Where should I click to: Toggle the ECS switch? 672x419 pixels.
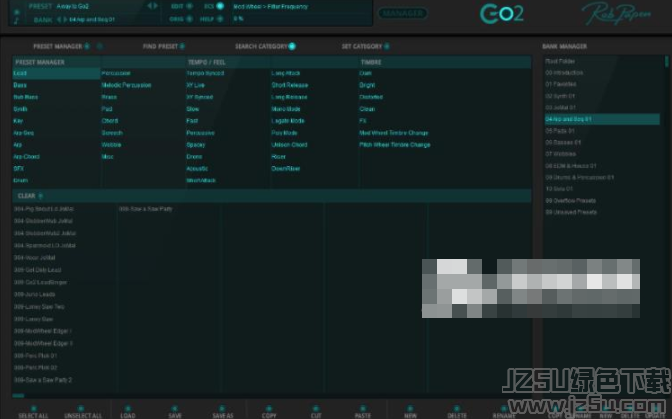click(x=220, y=6)
